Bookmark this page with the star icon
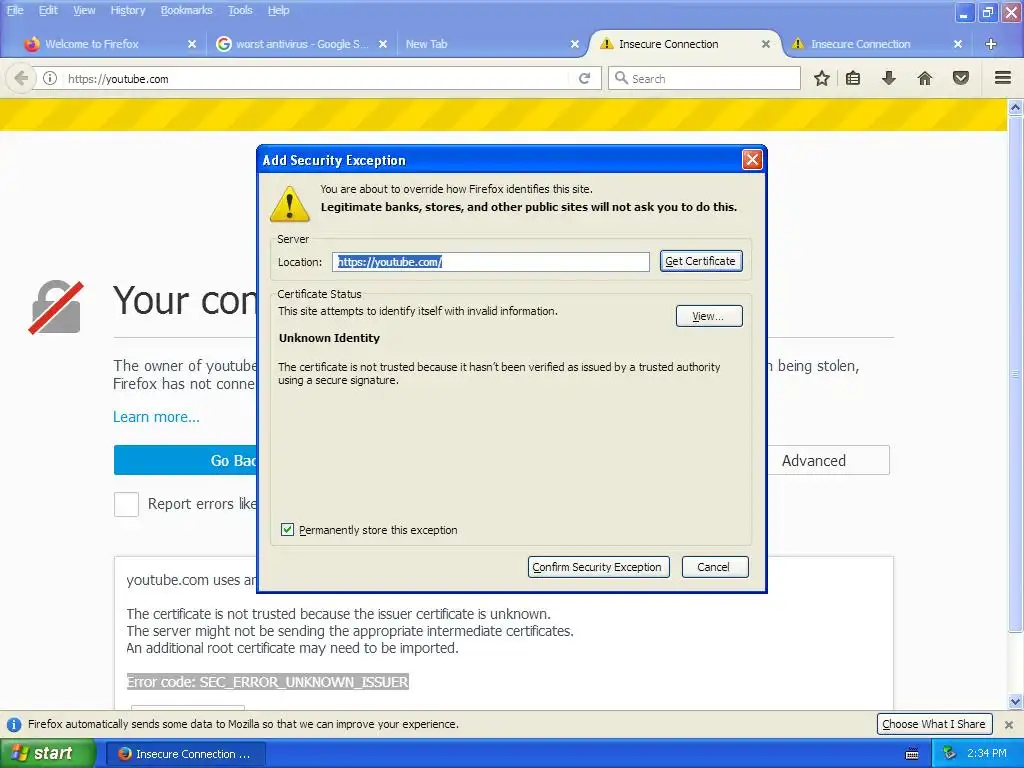1024x768 pixels. point(822,78)
